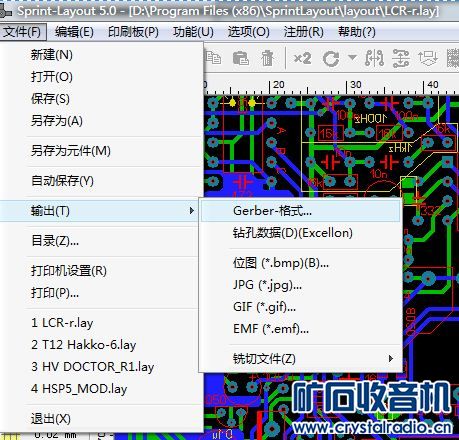The image size is (459, 440).
Task: Select 保存(S) to save the layout
Action: [x=101, y=99]
